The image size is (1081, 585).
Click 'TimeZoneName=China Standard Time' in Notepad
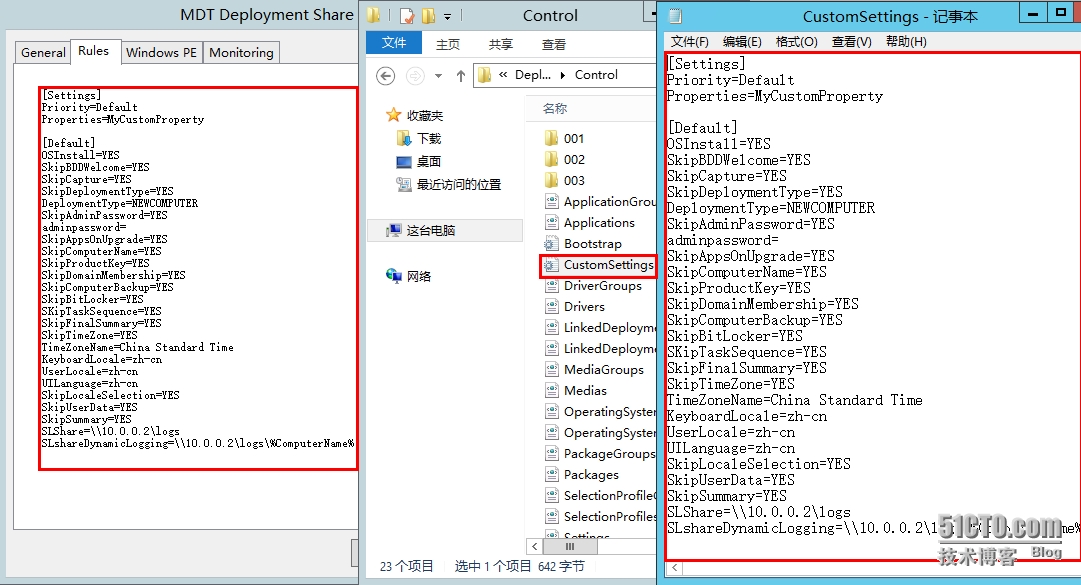tap(794, 400)
